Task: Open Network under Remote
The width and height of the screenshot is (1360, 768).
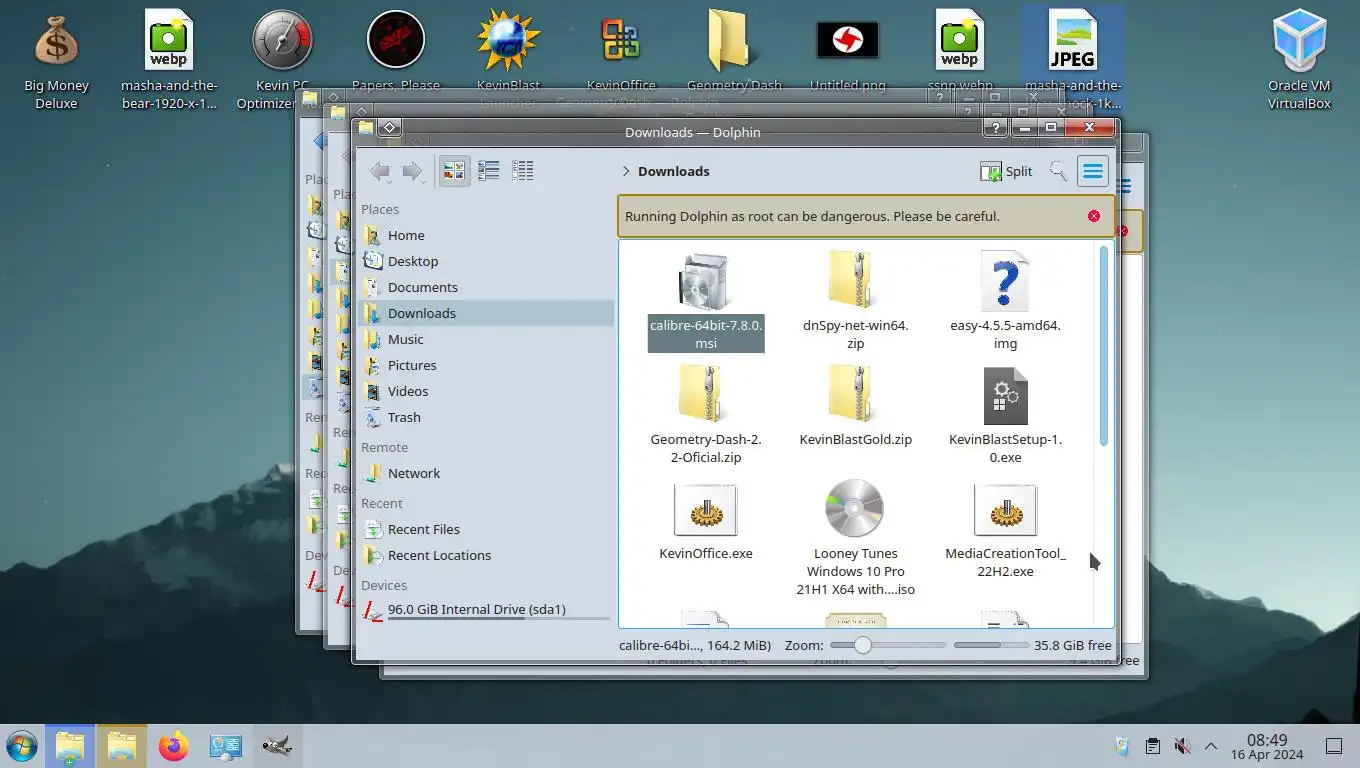Action: 486,473
